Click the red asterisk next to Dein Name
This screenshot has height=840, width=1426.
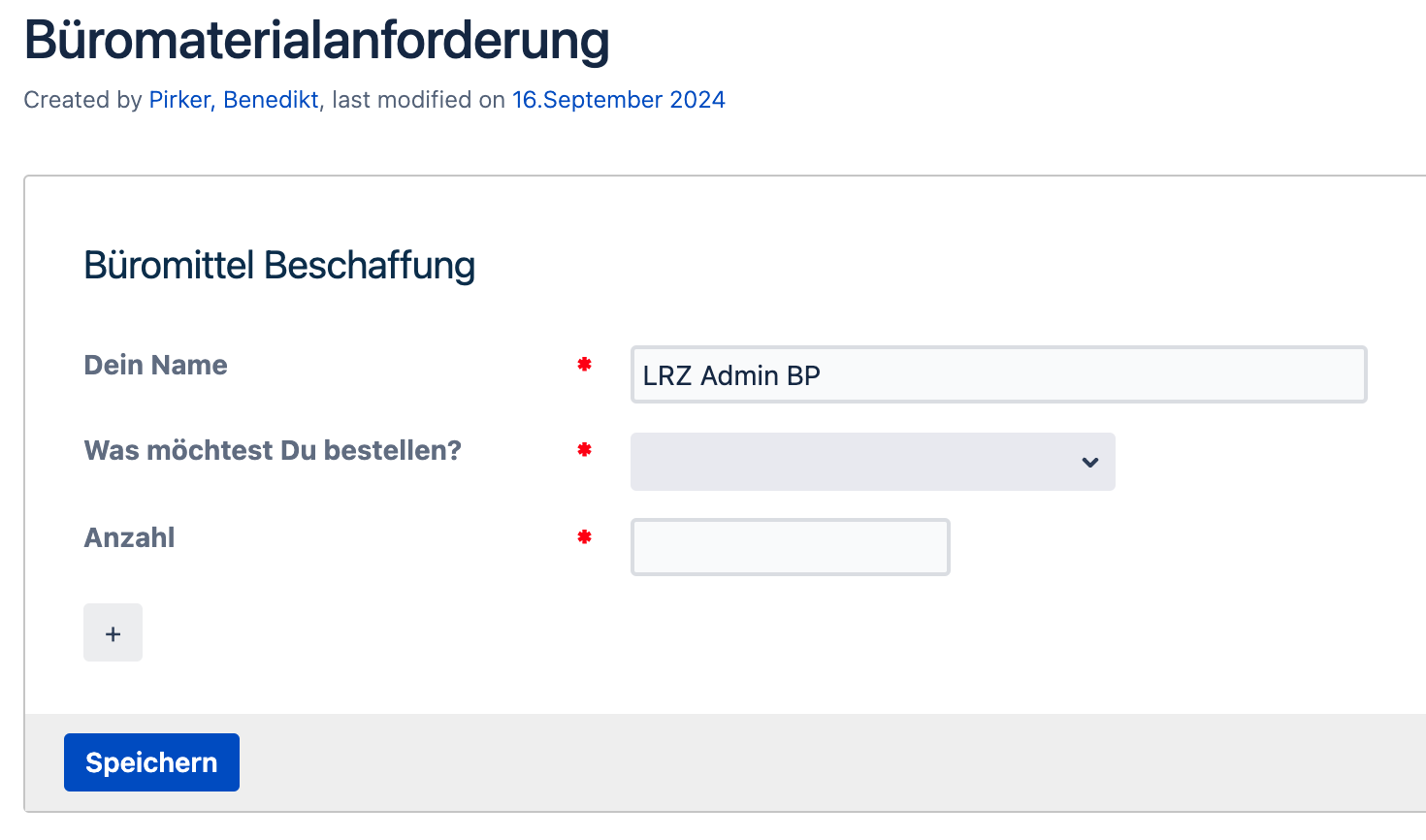(x=584, y=365)
